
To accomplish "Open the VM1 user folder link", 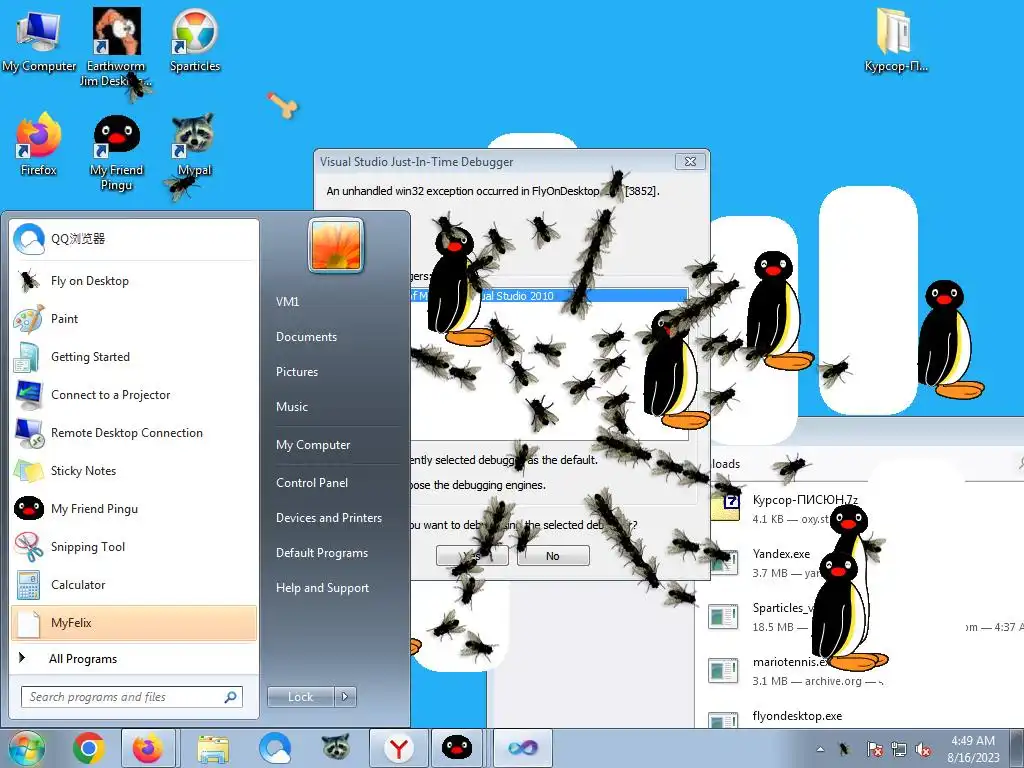I will (287, 302).
